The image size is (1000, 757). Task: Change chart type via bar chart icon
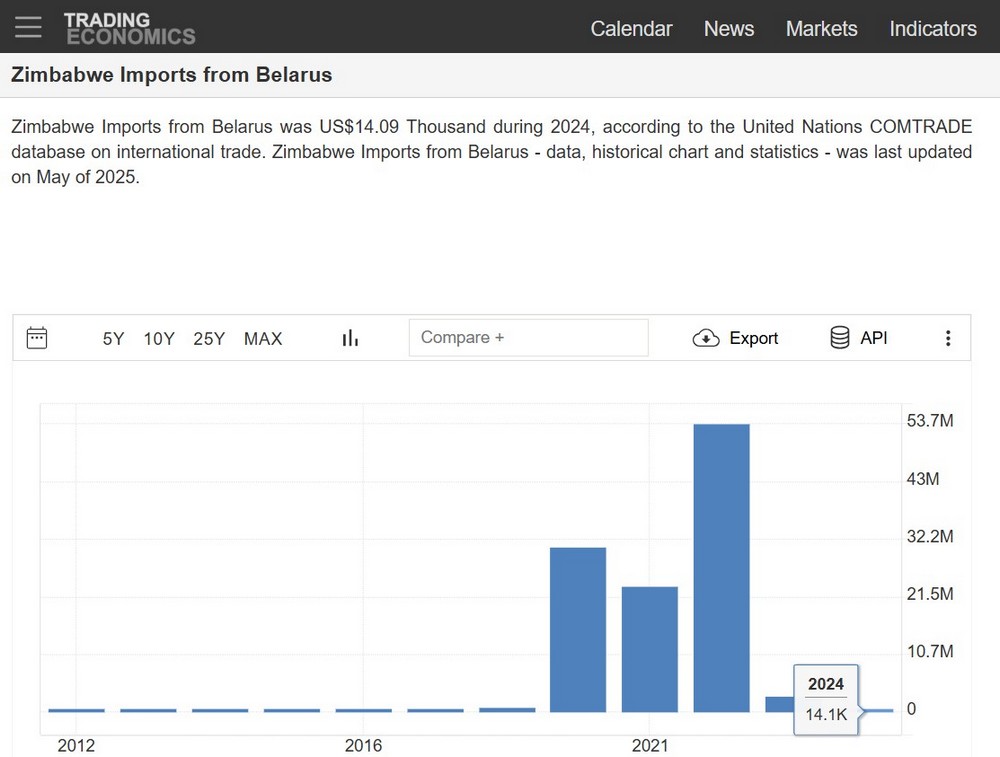[350, 338]
